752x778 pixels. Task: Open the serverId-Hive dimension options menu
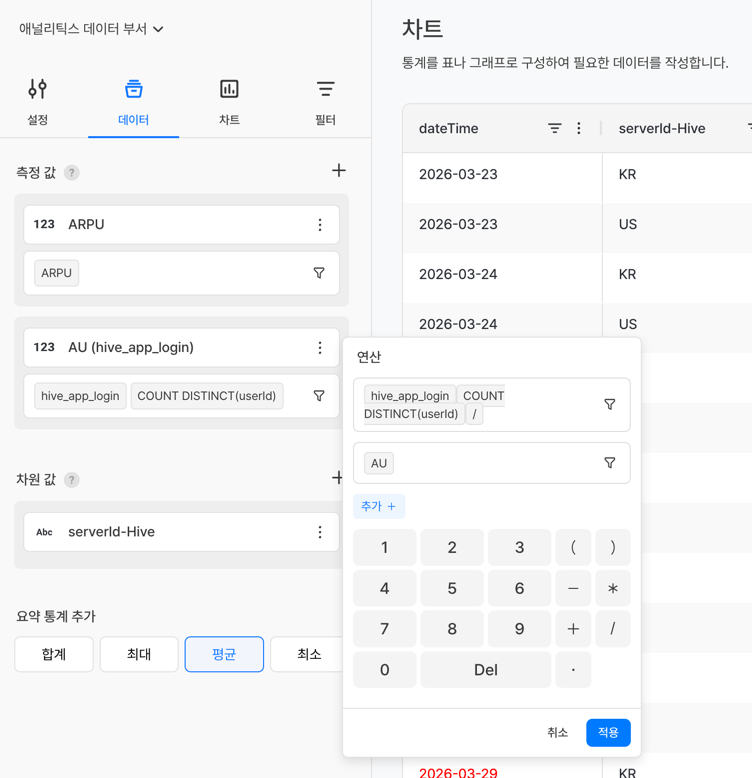coord(320,532)
